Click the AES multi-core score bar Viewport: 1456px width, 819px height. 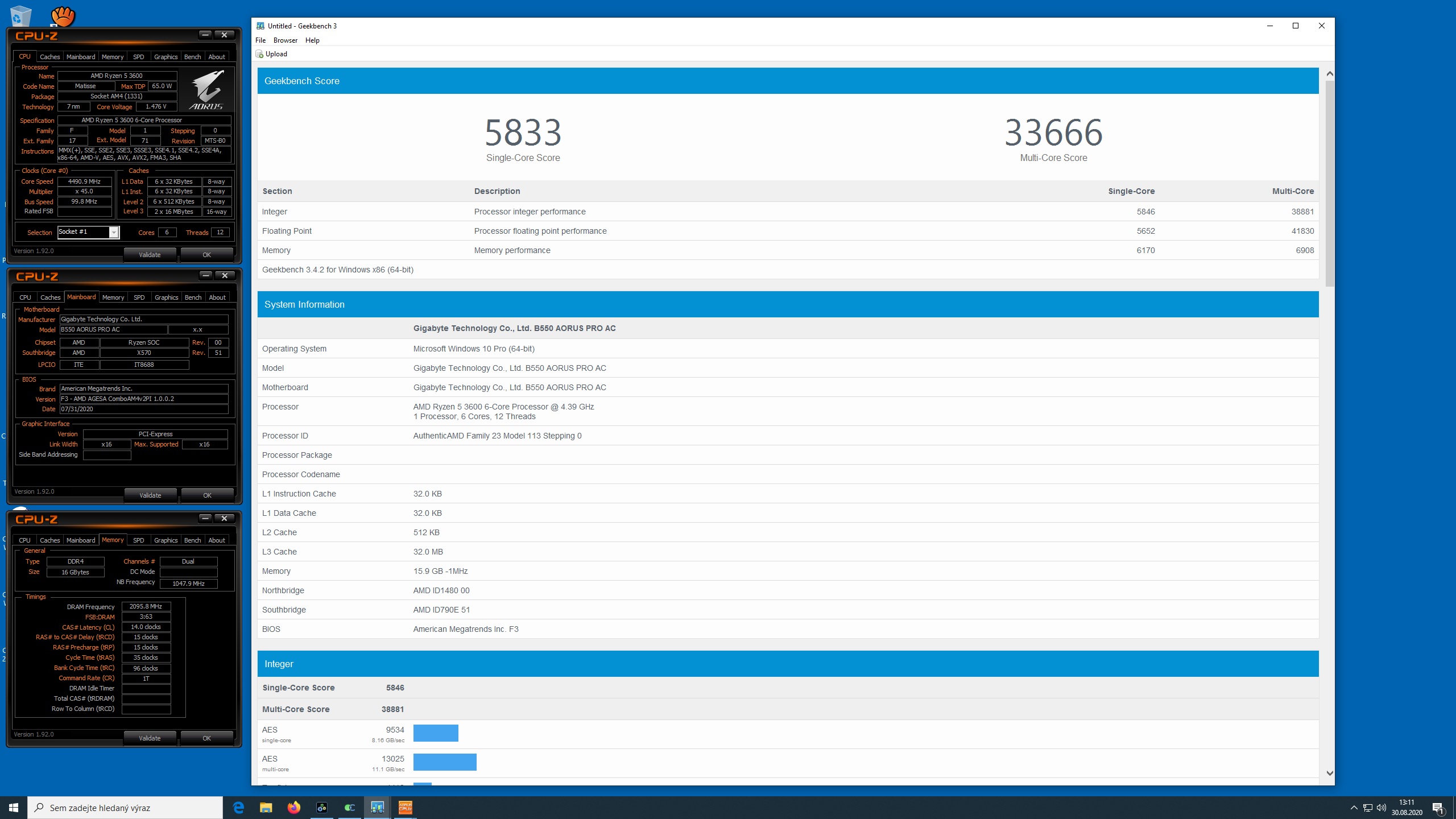point(445,762)
